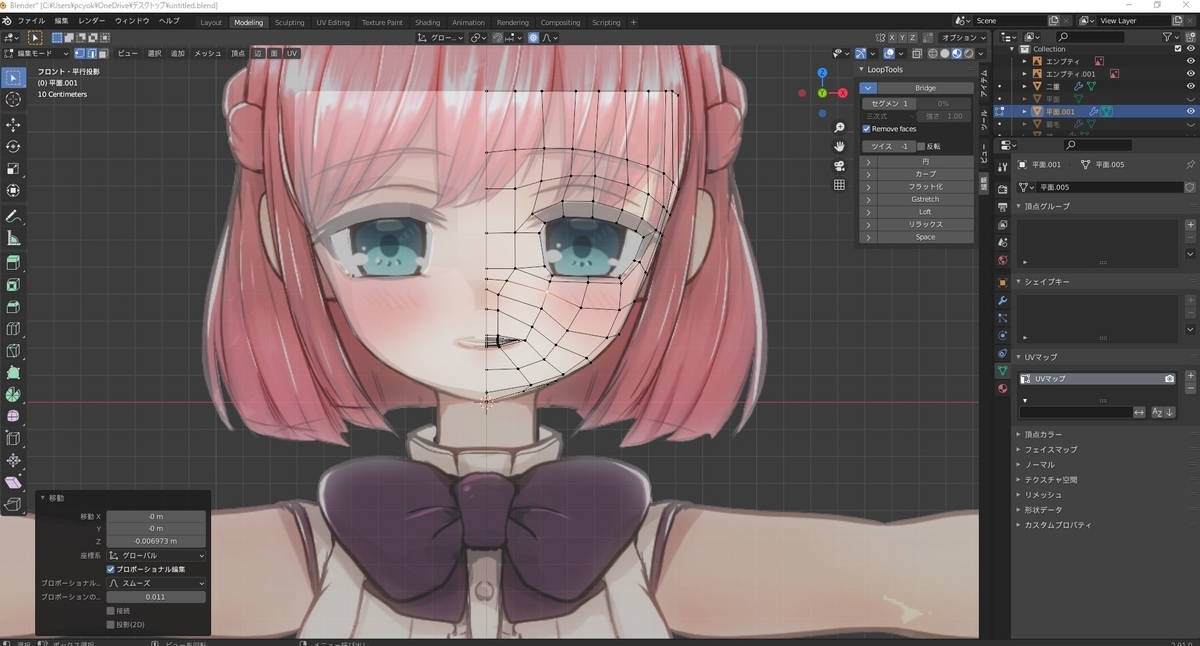The width and height of the screenshot is (1200, 646).
Task: Check the 投影(2D) checkbox
Action: [x=111, y=624]
